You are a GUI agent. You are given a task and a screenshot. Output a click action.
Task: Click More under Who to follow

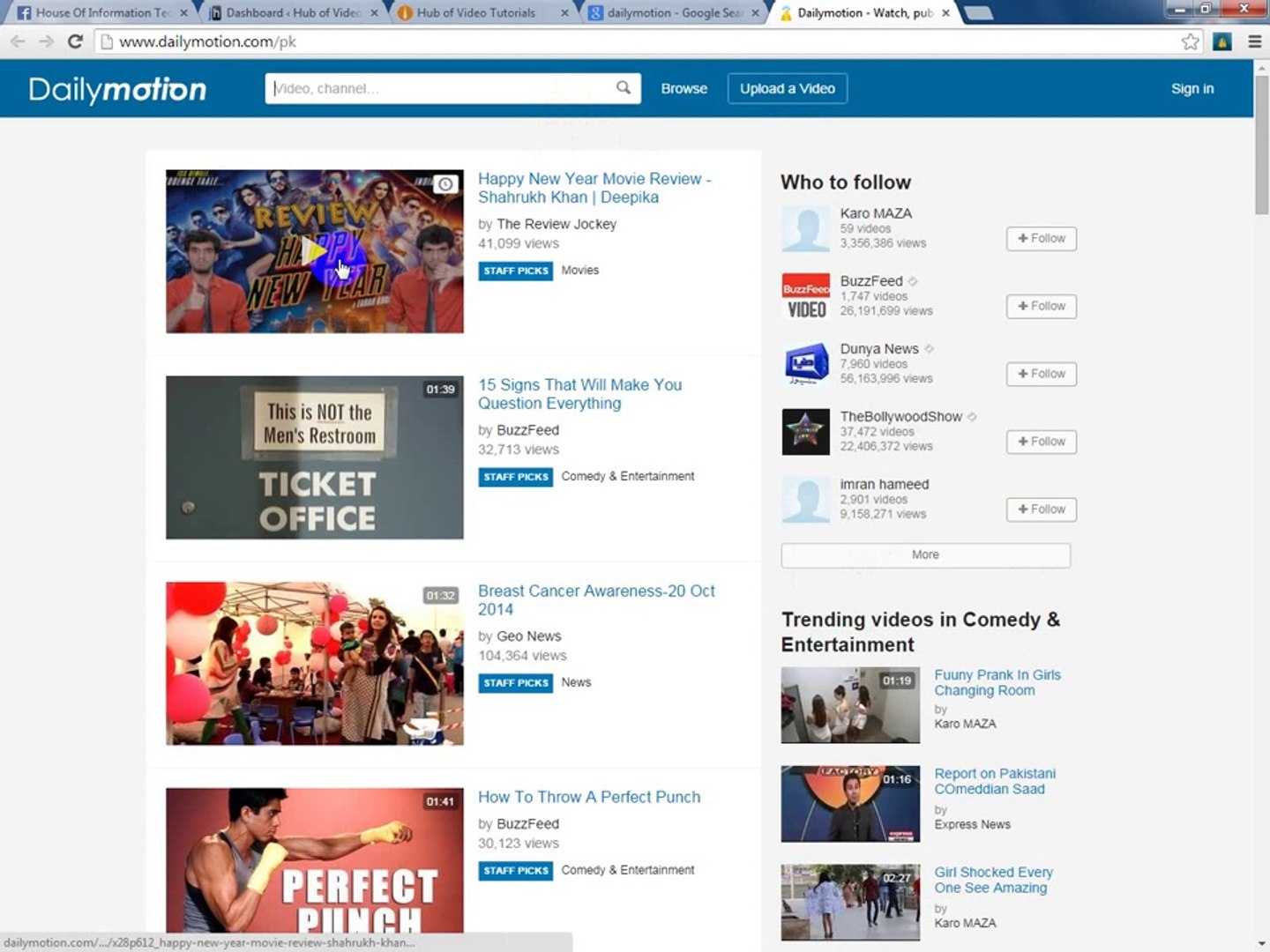925,555
